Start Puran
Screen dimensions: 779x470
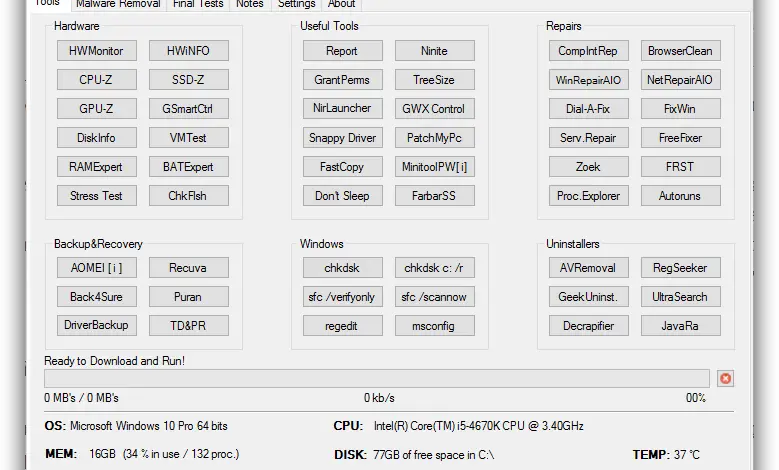pyautogui.click(x=188, y=297)
